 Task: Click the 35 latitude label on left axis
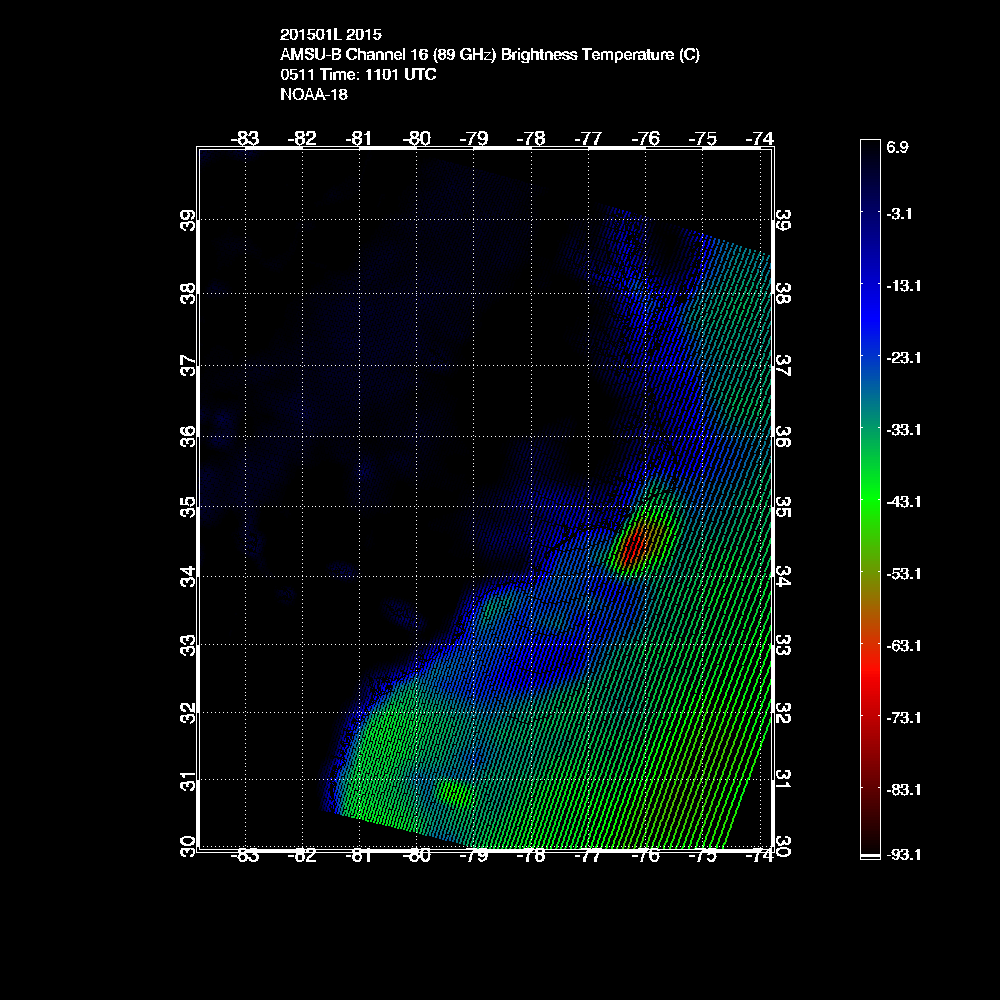pos(187,508)
